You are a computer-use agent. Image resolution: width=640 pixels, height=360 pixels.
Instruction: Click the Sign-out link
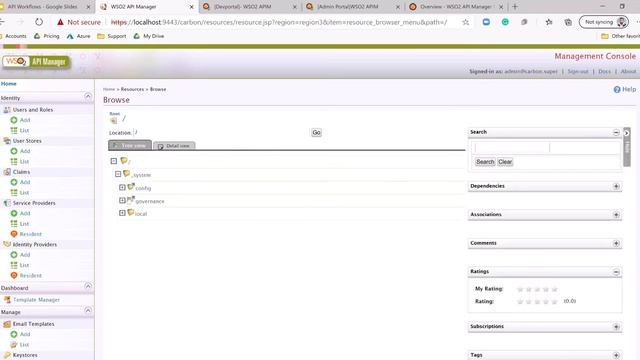click(x=578, y=71)
